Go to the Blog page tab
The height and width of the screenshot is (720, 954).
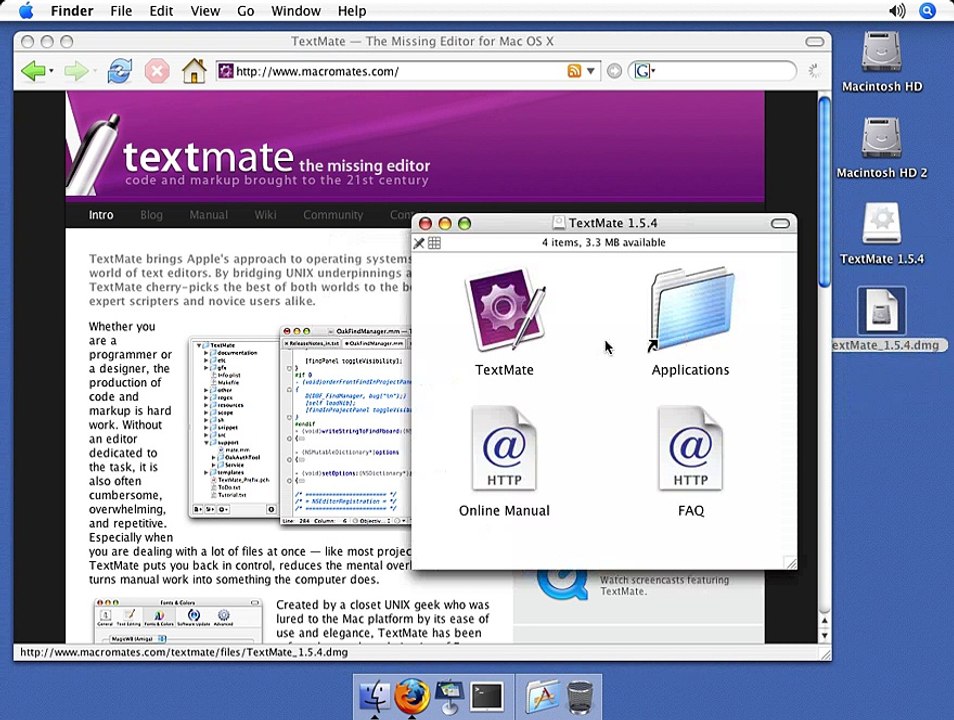pos(151,215)
